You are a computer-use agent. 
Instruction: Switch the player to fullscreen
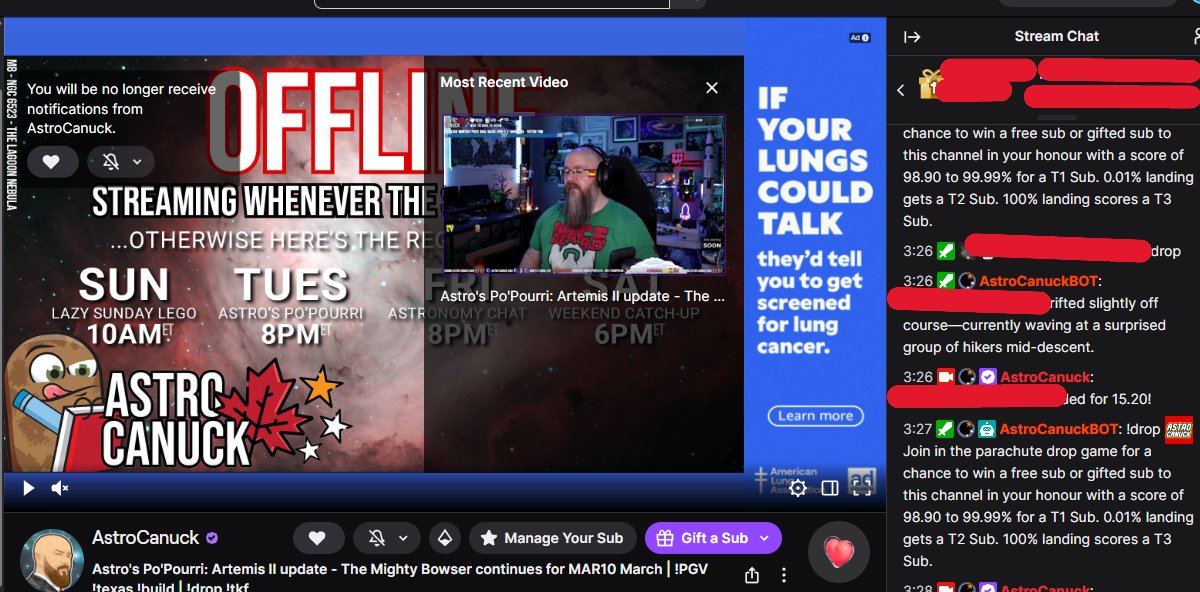pyautogui.click(x=862, y=488)
